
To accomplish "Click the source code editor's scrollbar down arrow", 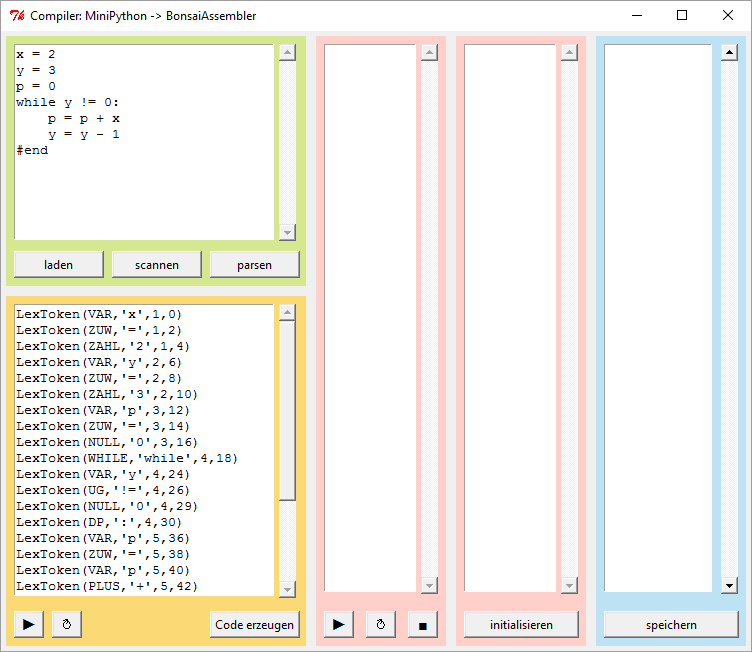I will pos(287,232).
